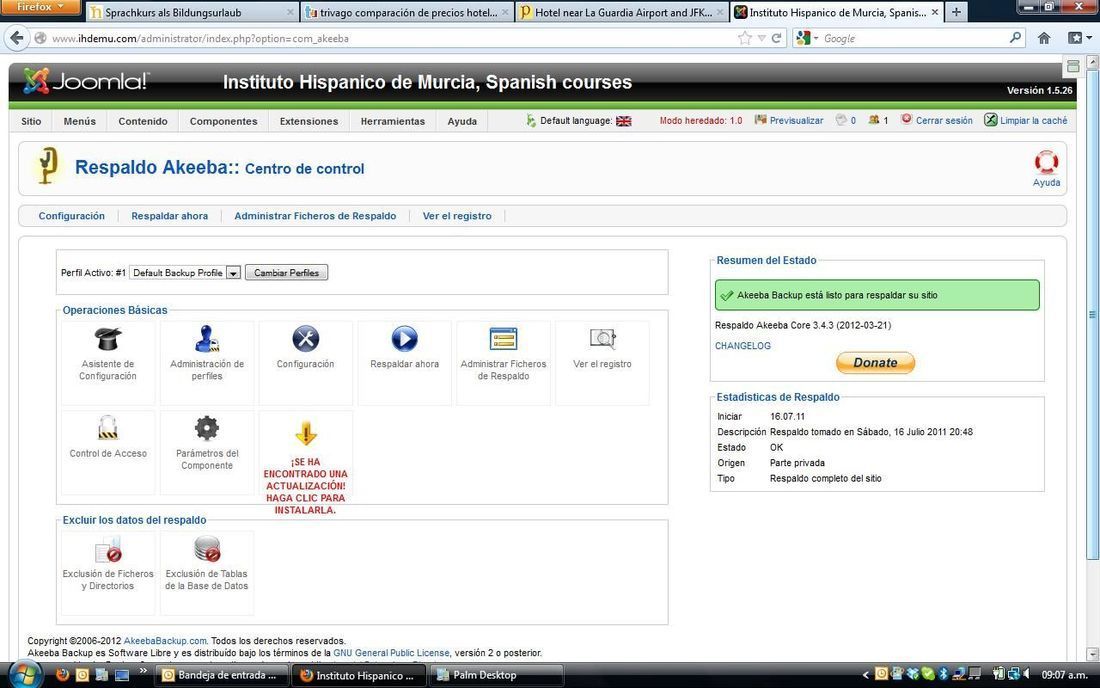Expand hidden system tray icons arrow
The width and height of the screenshot is (1100, 688).
866,675
